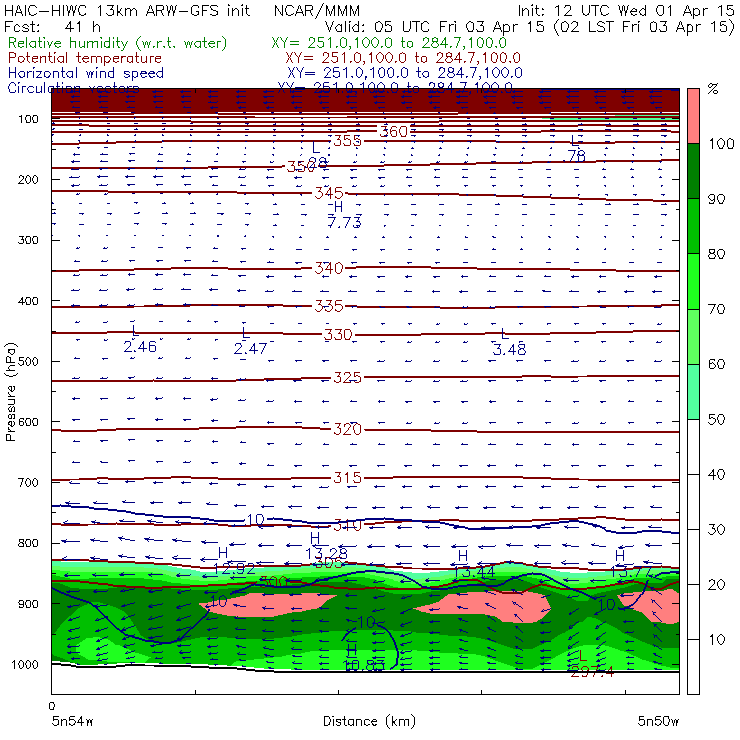Click the white color bar segment between 40 and 50
Viewport: 740px width, 740px height.
pos(693,446)
